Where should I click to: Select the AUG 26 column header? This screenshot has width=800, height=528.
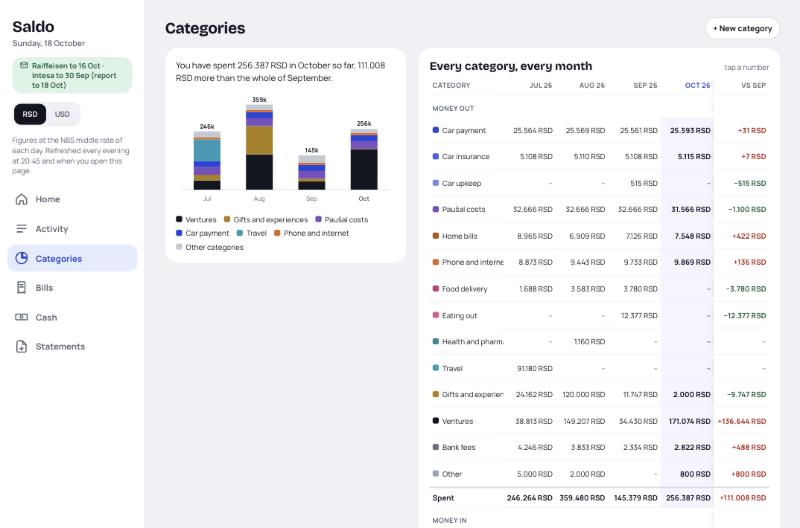(x=592, y=85)
